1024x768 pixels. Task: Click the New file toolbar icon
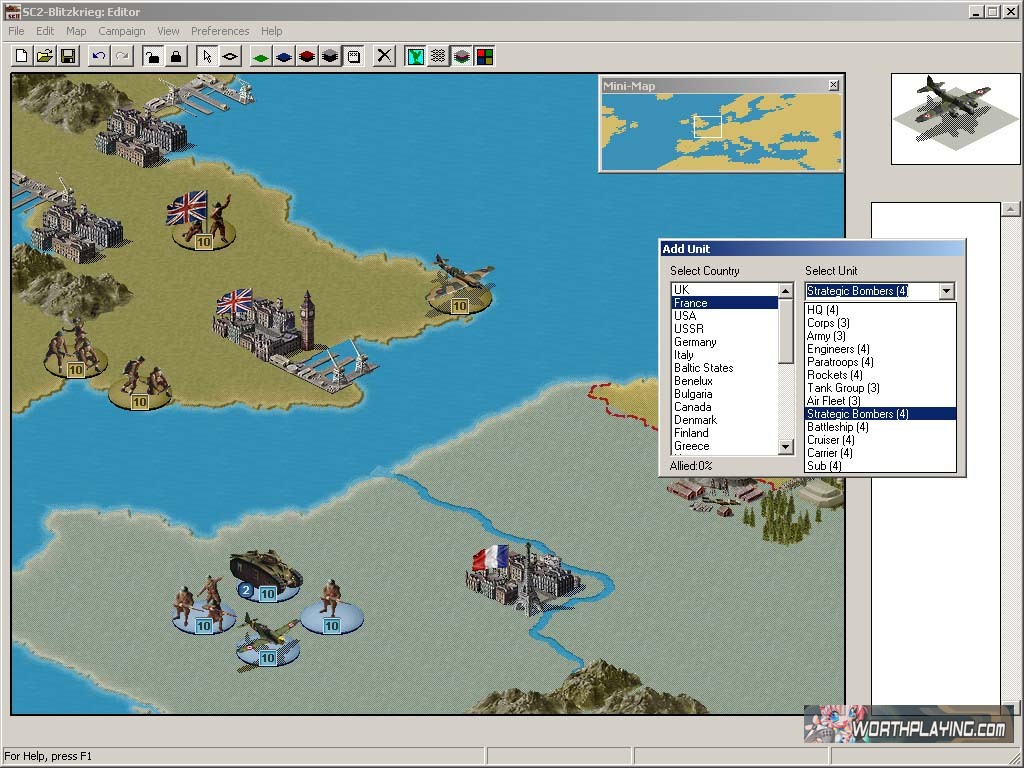click(x=21, y=56)
